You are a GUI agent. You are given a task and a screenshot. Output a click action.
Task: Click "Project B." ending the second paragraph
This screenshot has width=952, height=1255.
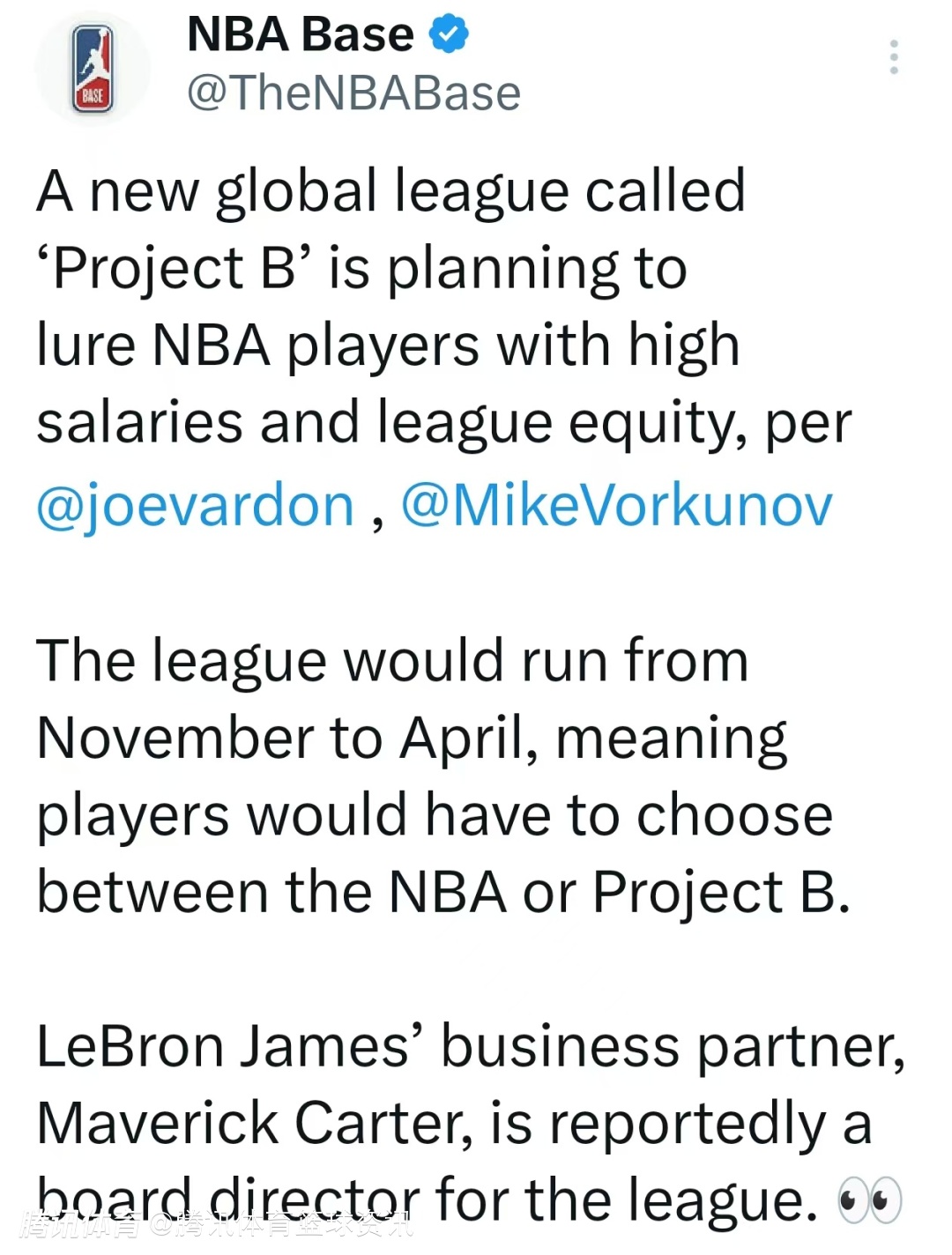pos(721,893)
